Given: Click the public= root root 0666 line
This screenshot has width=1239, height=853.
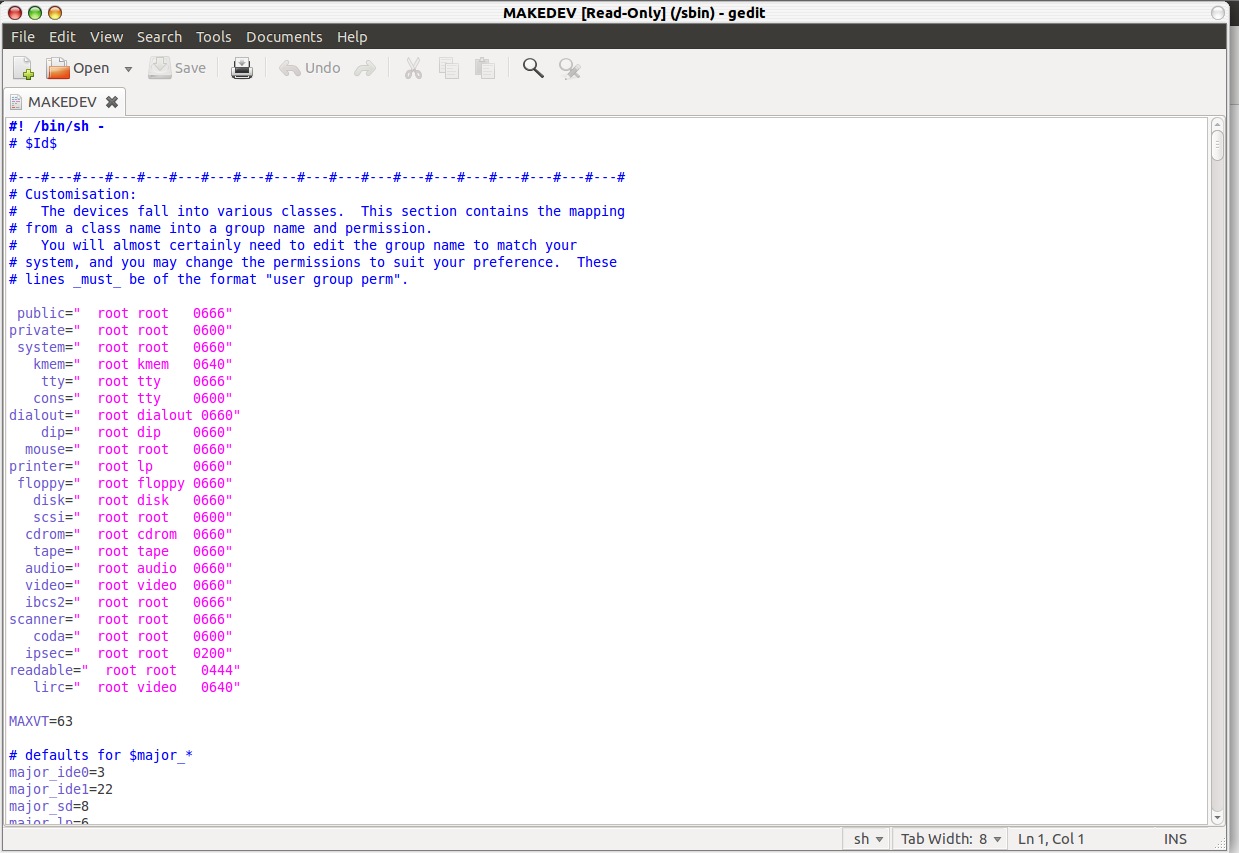Looking at the screenshot, I should (125, 313).
